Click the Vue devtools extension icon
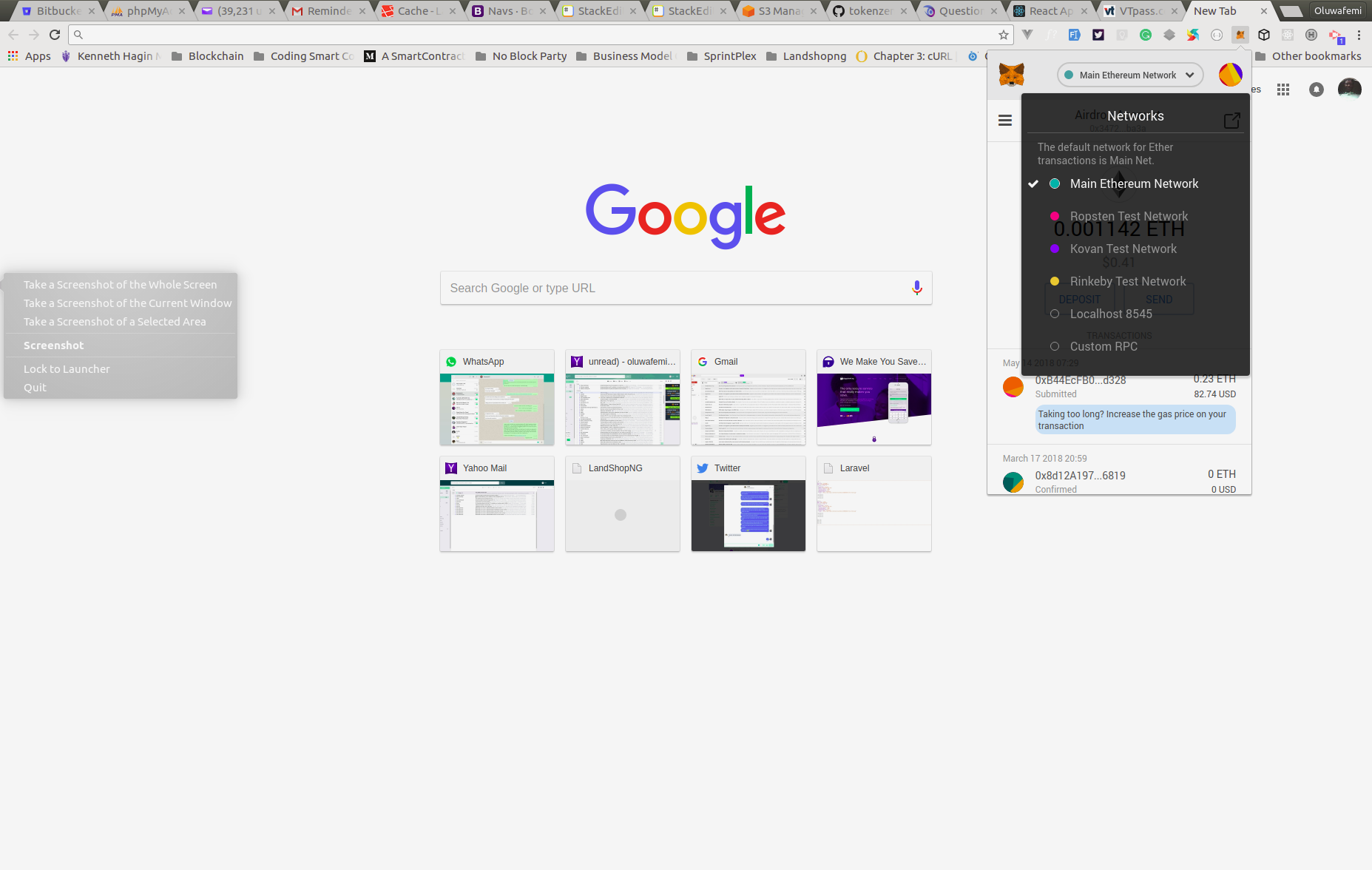 [x=1027, y=35]
